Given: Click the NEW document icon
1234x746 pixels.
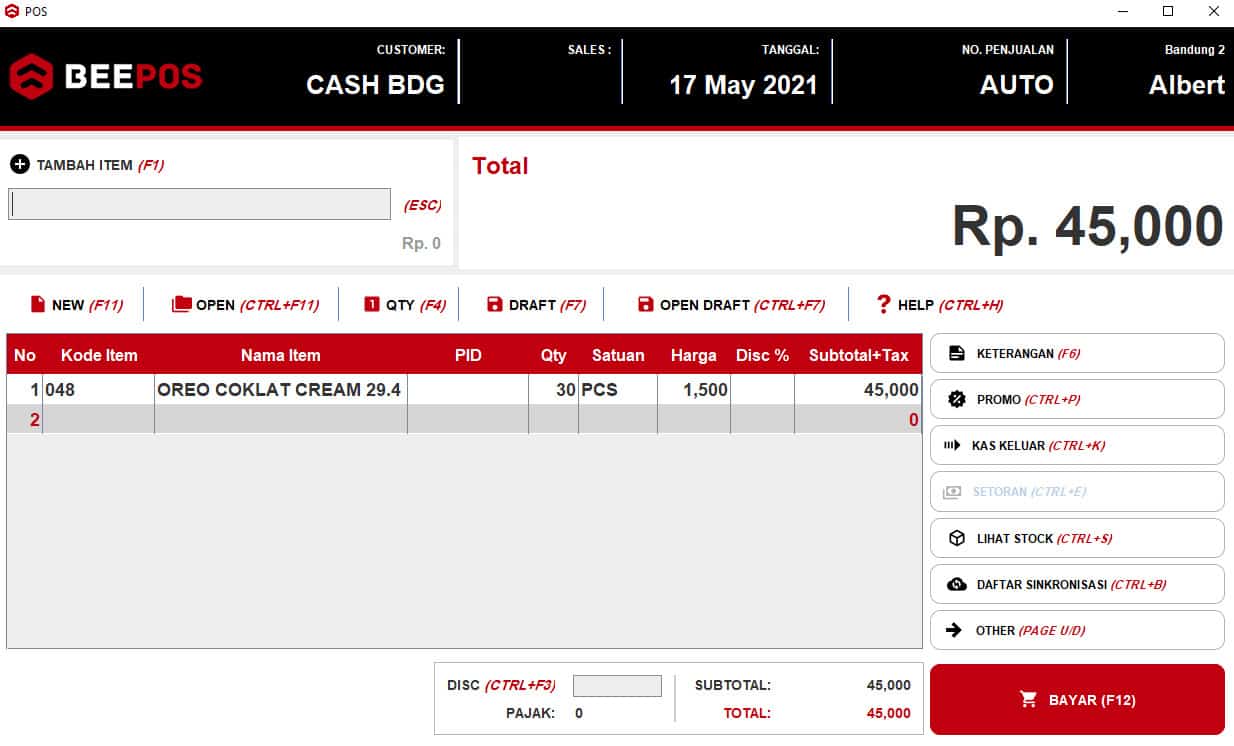Looking at the screenshot, I should coord(38,304).
